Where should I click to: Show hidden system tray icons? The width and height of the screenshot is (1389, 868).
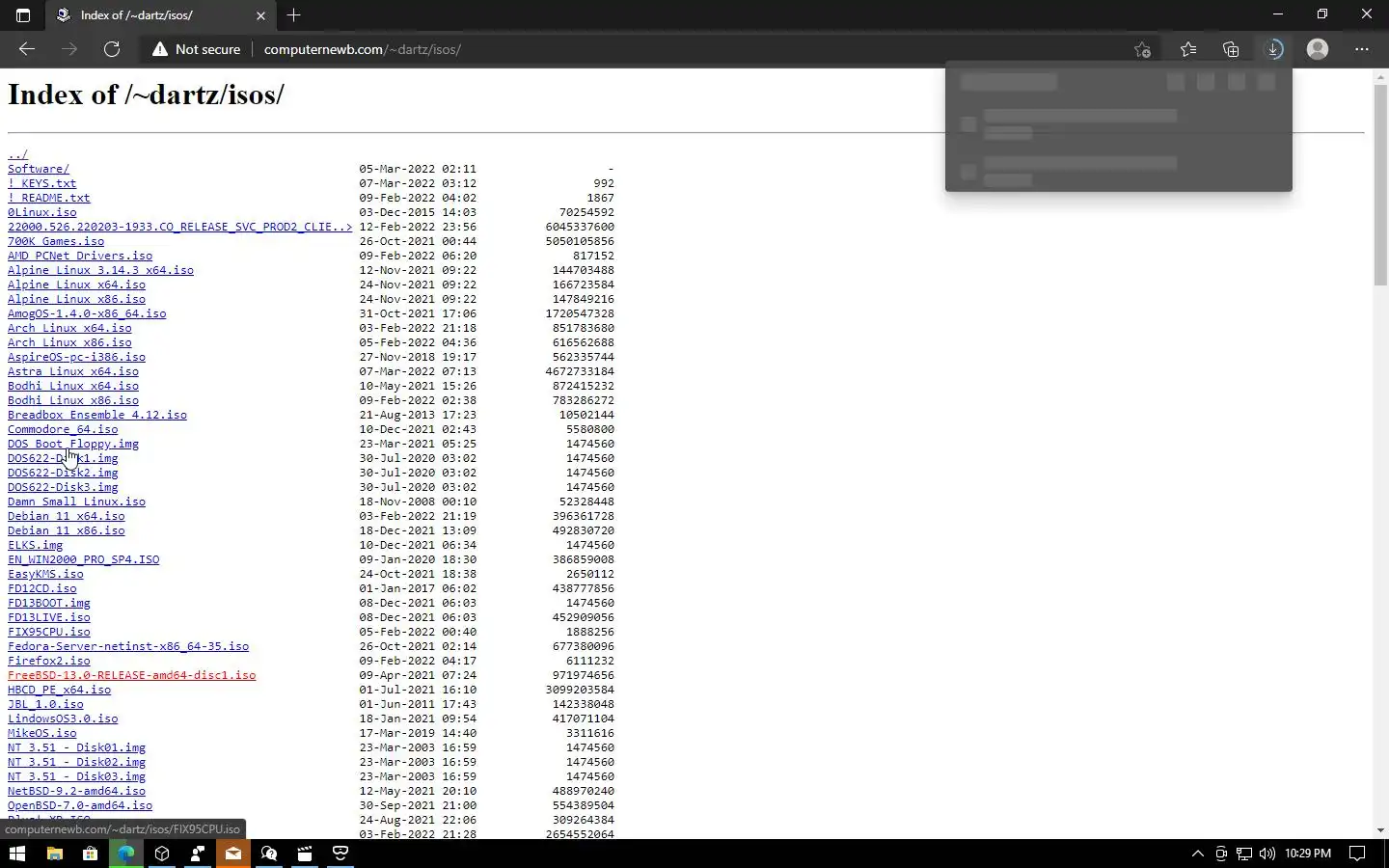1198,854
